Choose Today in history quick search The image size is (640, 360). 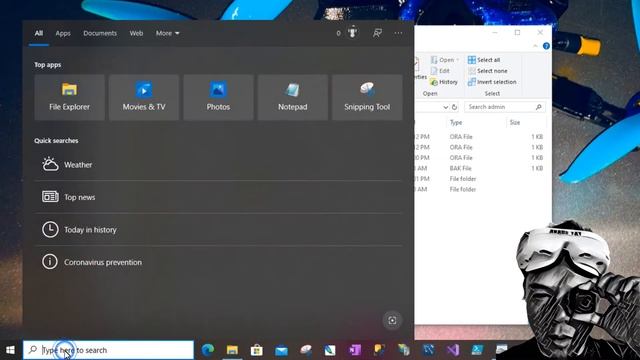[x=218, y=230]
